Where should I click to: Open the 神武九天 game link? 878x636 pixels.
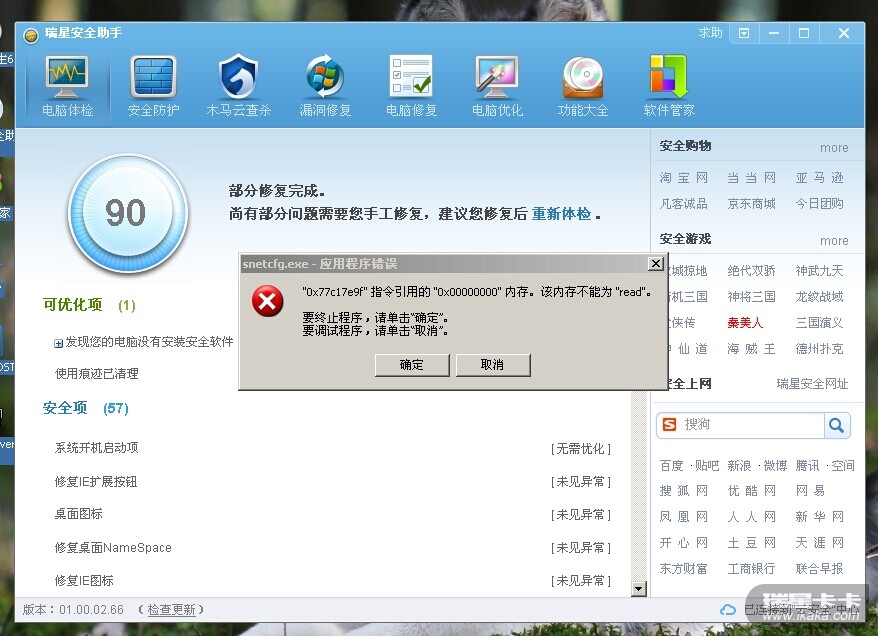click(x=819, y=271)
